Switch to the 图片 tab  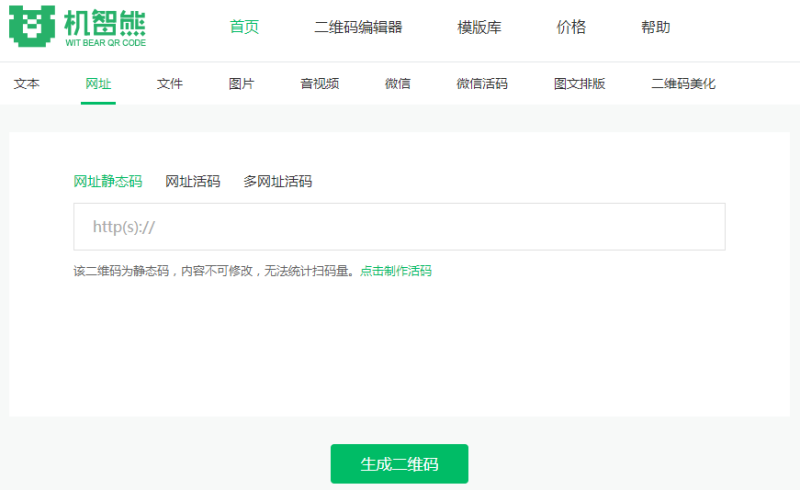[241, 84]
